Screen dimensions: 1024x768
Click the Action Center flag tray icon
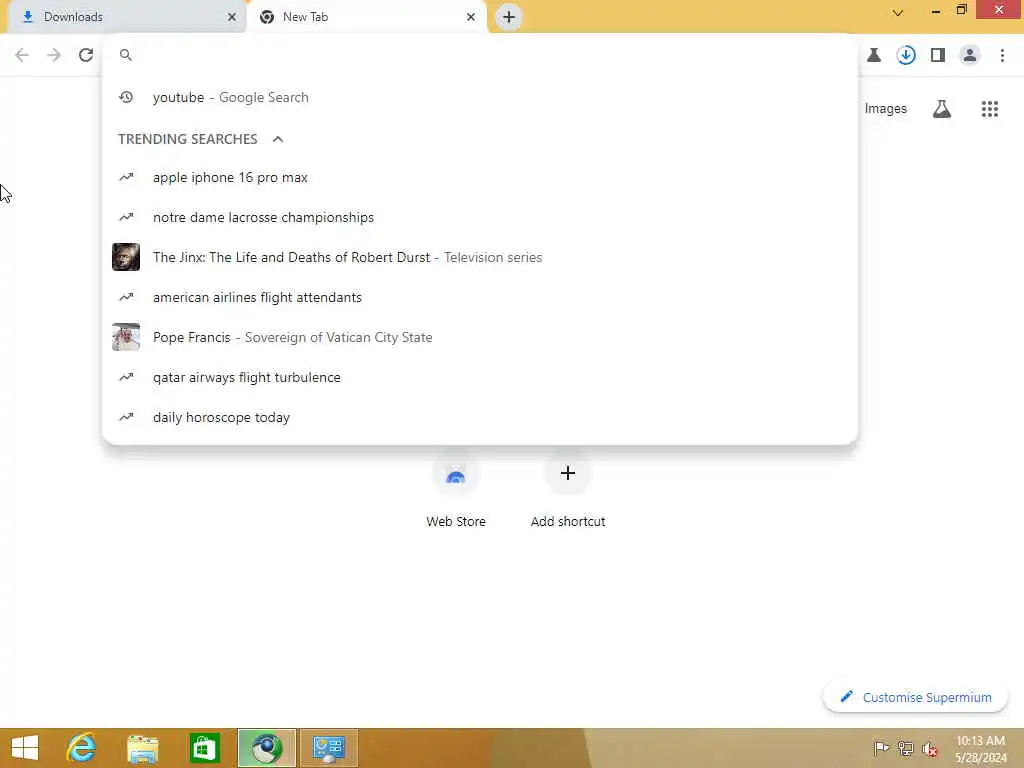click(x=881, y=748)
